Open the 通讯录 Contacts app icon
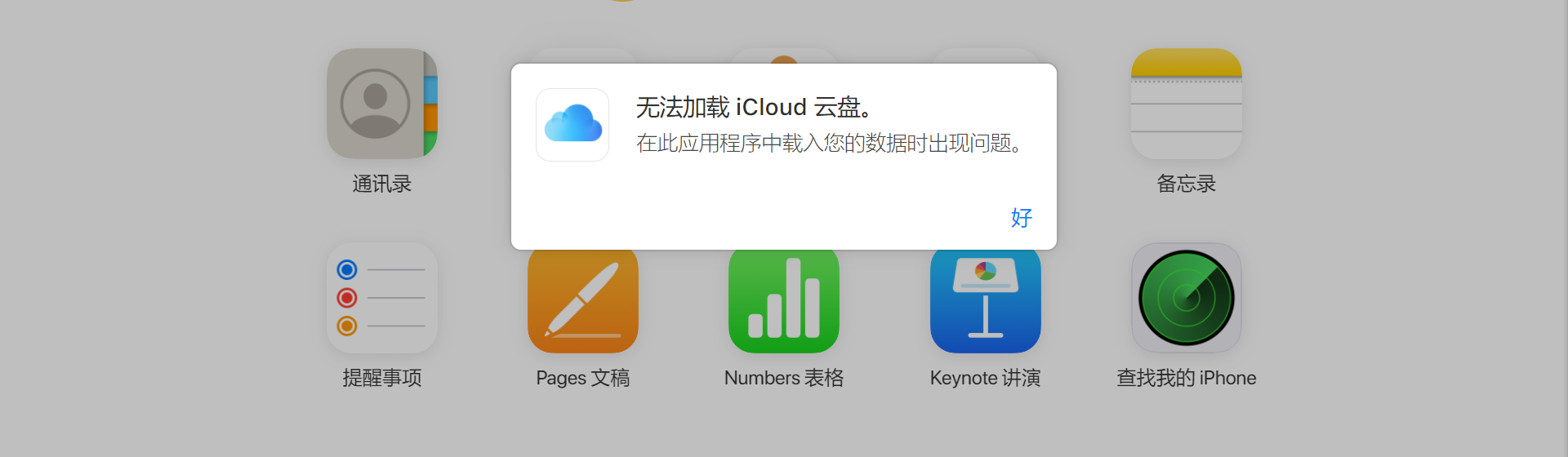 point(382,104)
